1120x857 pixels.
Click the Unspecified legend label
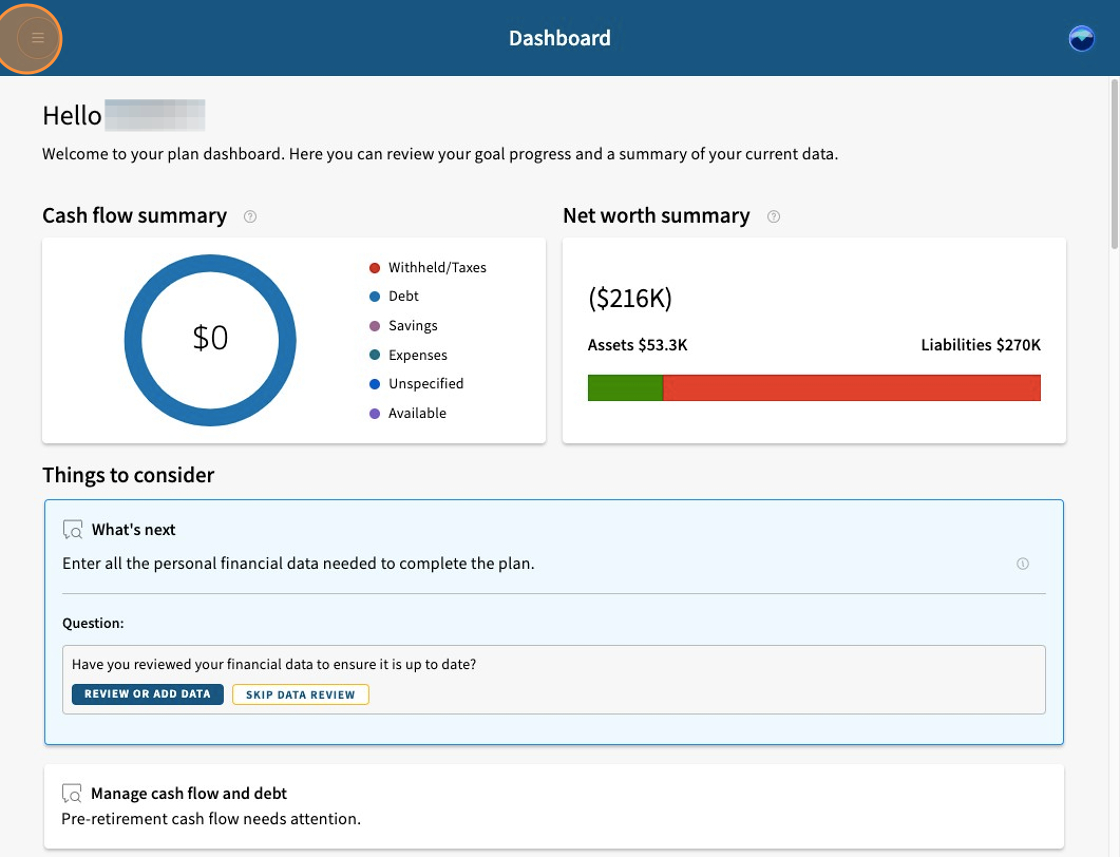pyautogui.click(x=426, y=384)
